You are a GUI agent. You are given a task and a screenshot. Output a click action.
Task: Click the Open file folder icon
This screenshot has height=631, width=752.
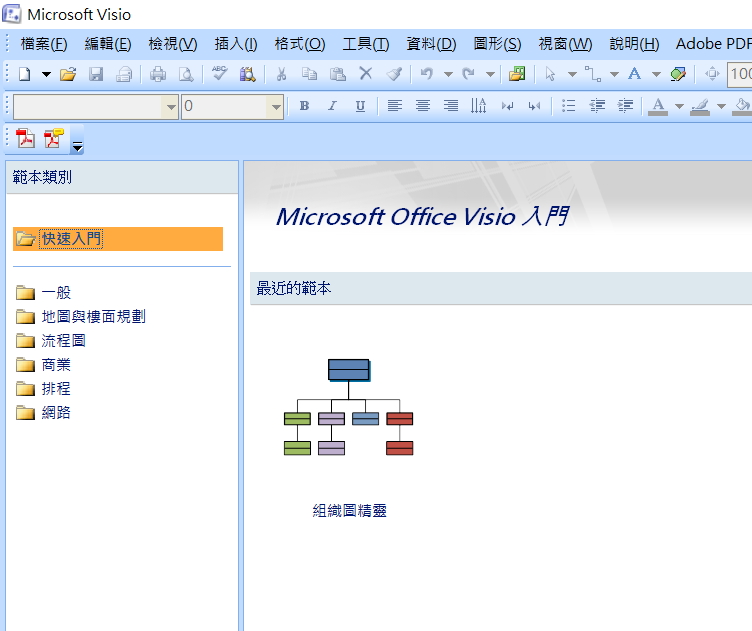coord(68,74)
